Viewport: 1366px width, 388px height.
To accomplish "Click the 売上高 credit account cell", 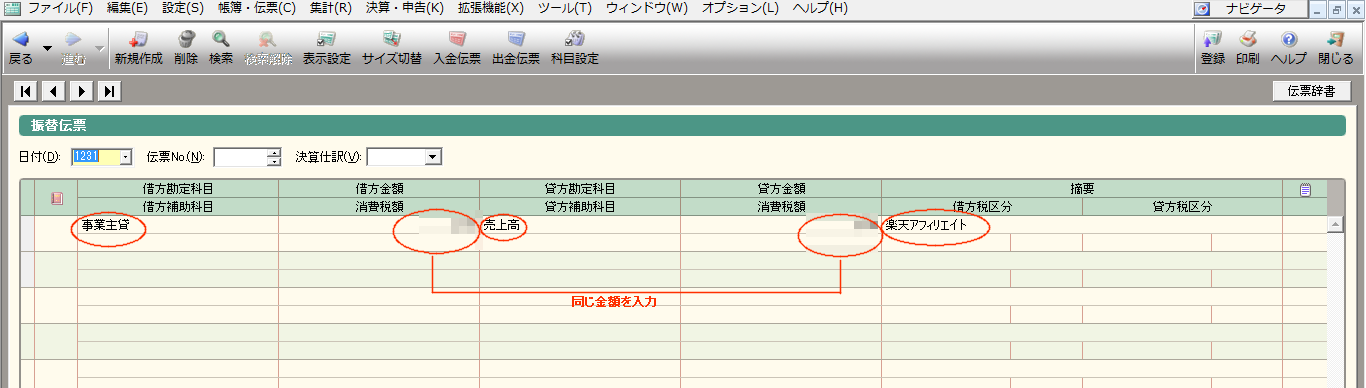I will pyautogui.click(x=580, y=225).
